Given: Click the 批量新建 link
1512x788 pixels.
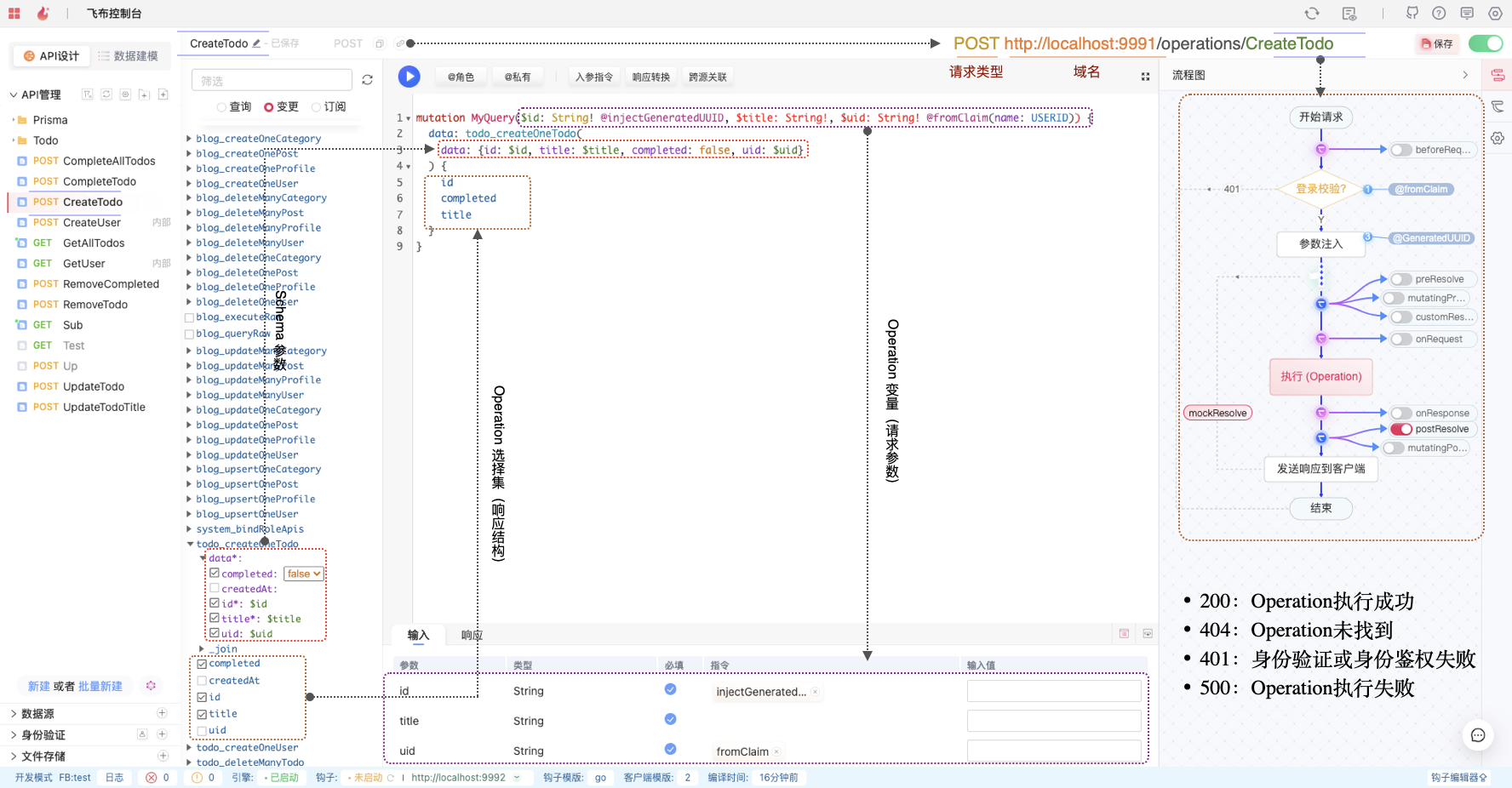Looking at the screenshot, I should 100,686.
